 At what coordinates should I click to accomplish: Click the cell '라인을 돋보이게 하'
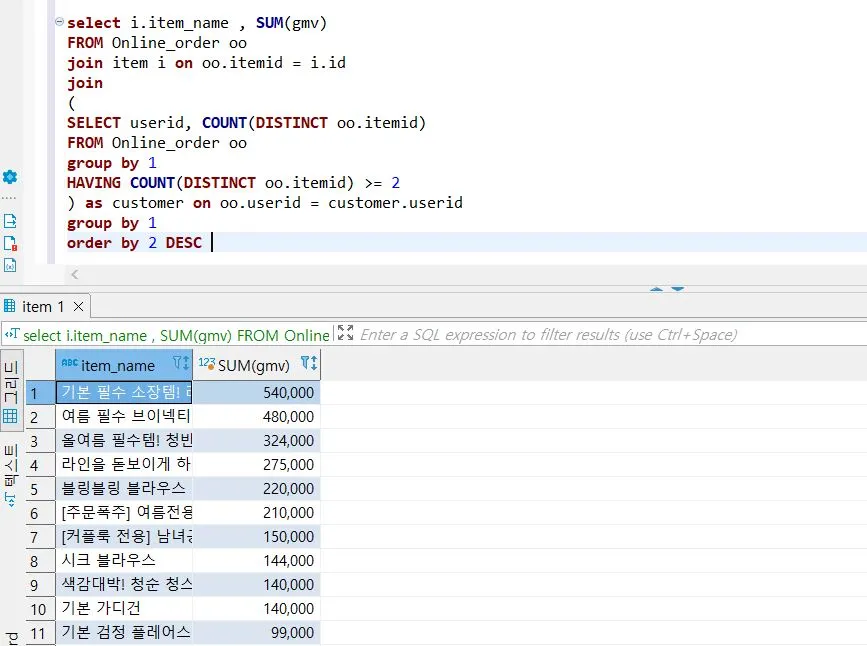pos(124,464)
